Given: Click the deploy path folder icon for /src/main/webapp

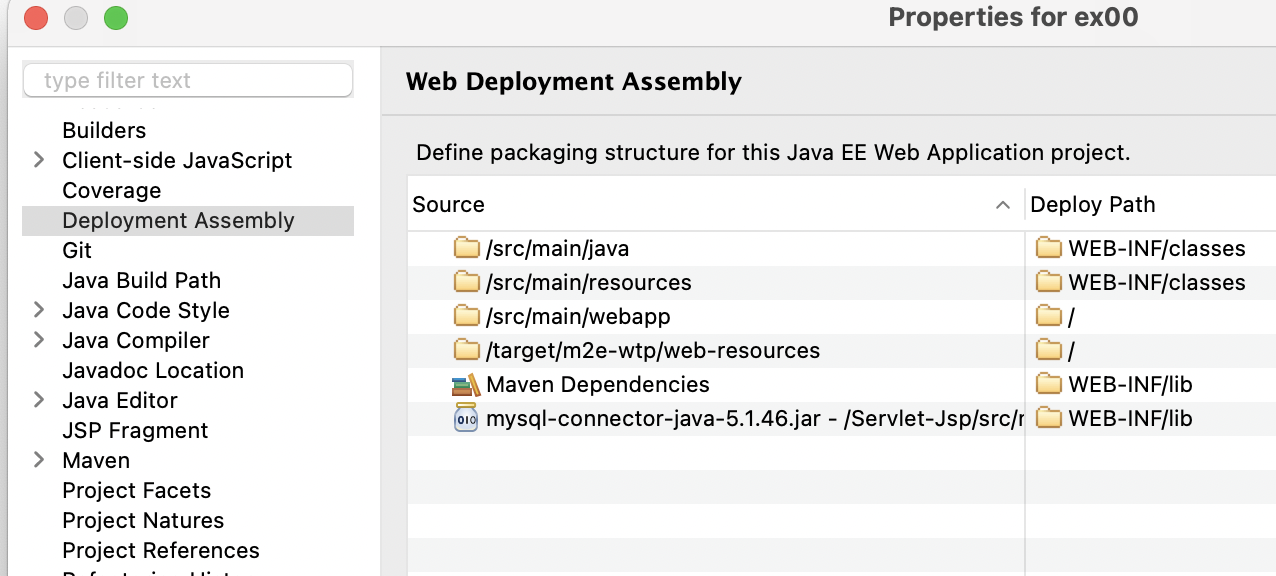Looking at the screenshot, I should click(1048, 316).
